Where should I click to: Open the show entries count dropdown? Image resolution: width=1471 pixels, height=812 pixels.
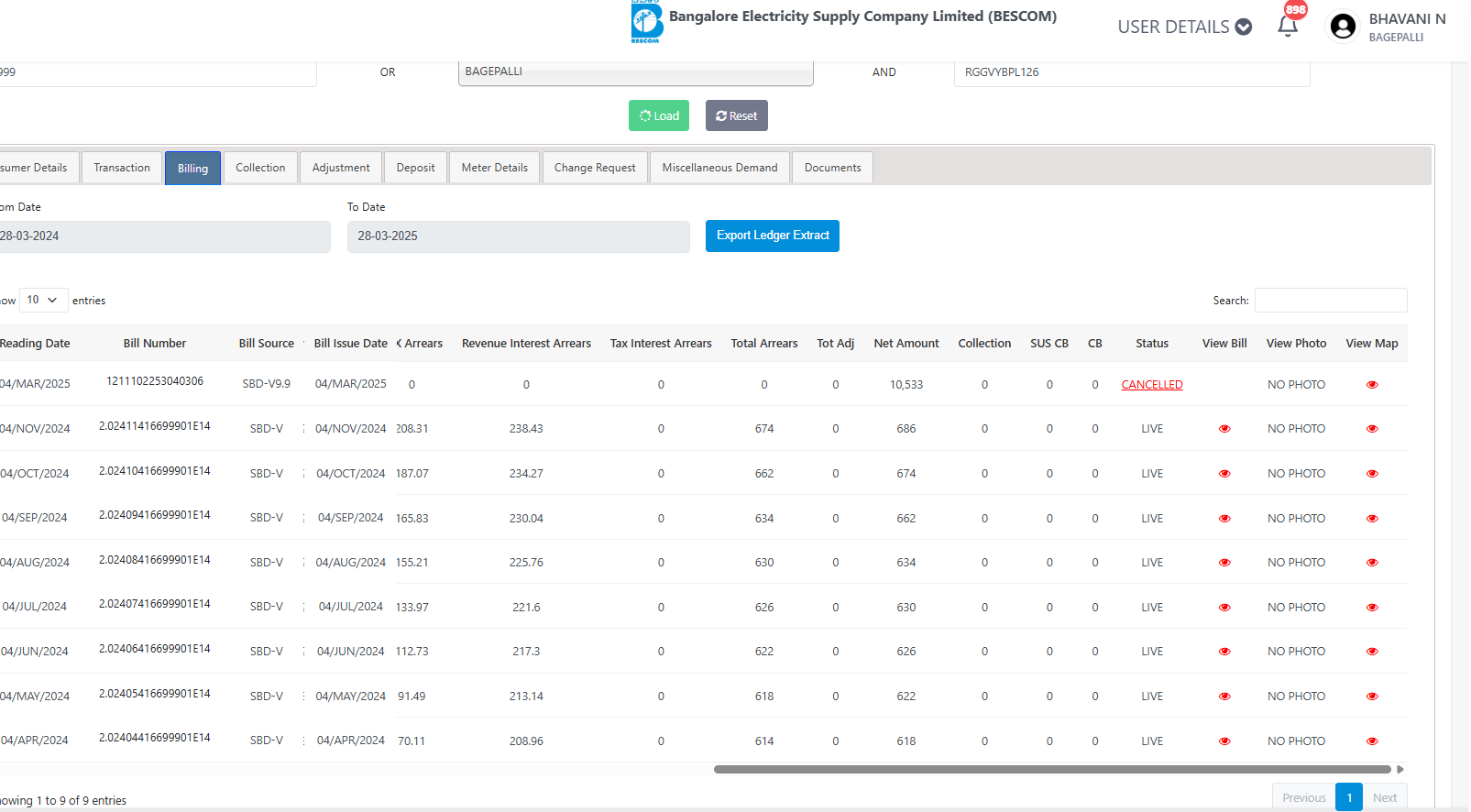pyautogui.click(x=43, y=300)
